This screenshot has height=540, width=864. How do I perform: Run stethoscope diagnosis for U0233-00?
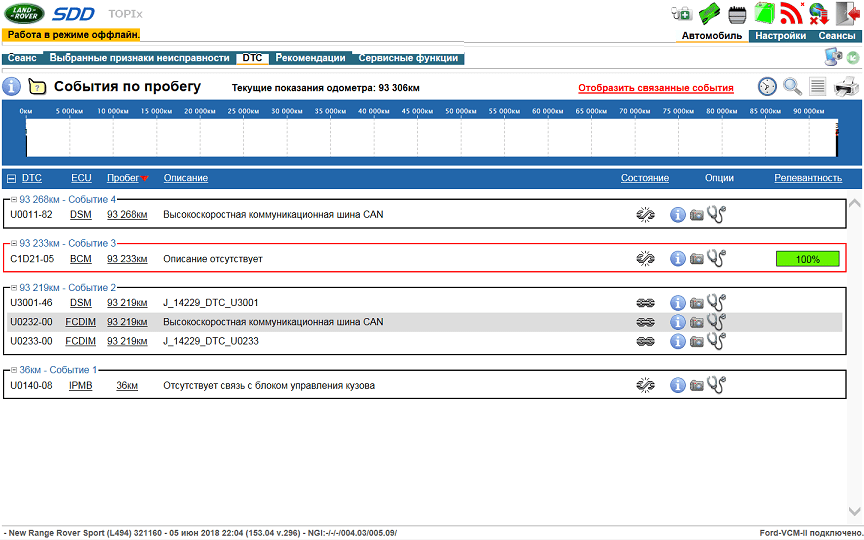tap(716, 341)
